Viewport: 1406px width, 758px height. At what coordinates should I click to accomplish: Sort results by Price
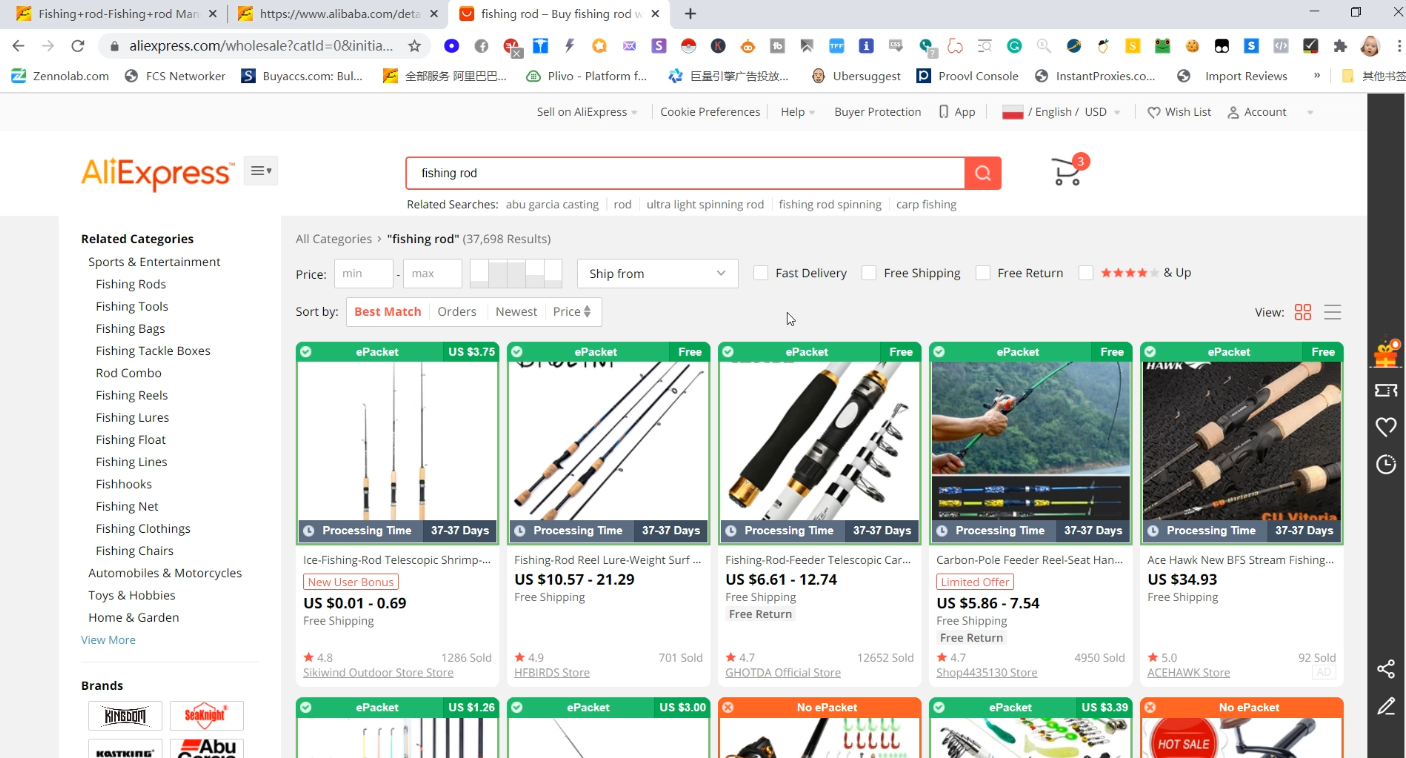pos(572,312)
